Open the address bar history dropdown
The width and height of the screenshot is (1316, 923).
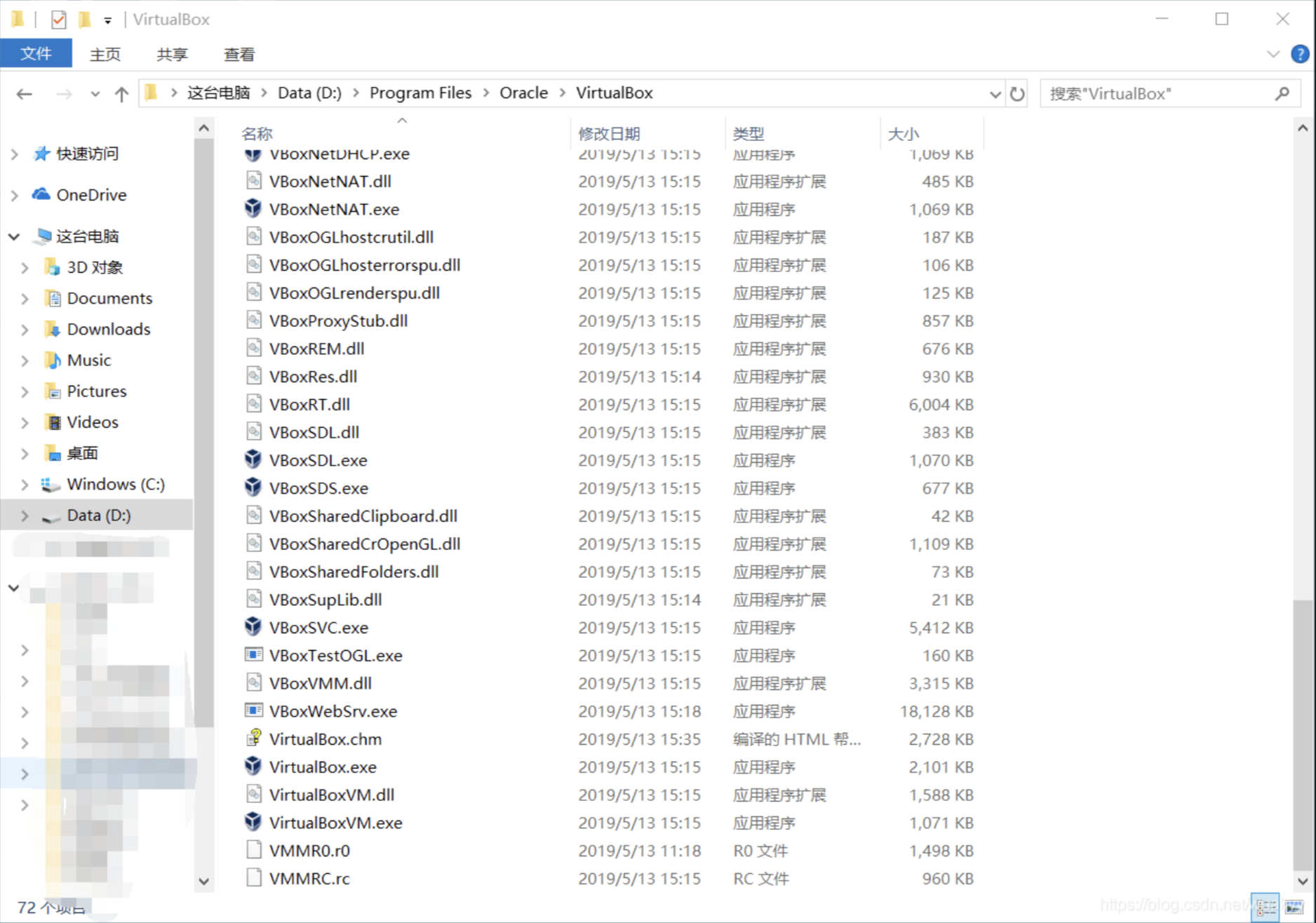coord(995,94)
